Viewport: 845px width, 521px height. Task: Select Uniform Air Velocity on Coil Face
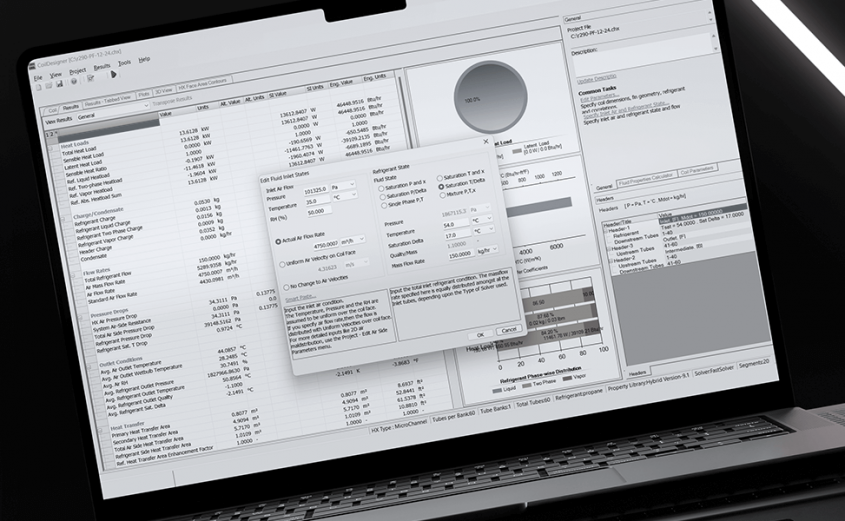[279, 262]
